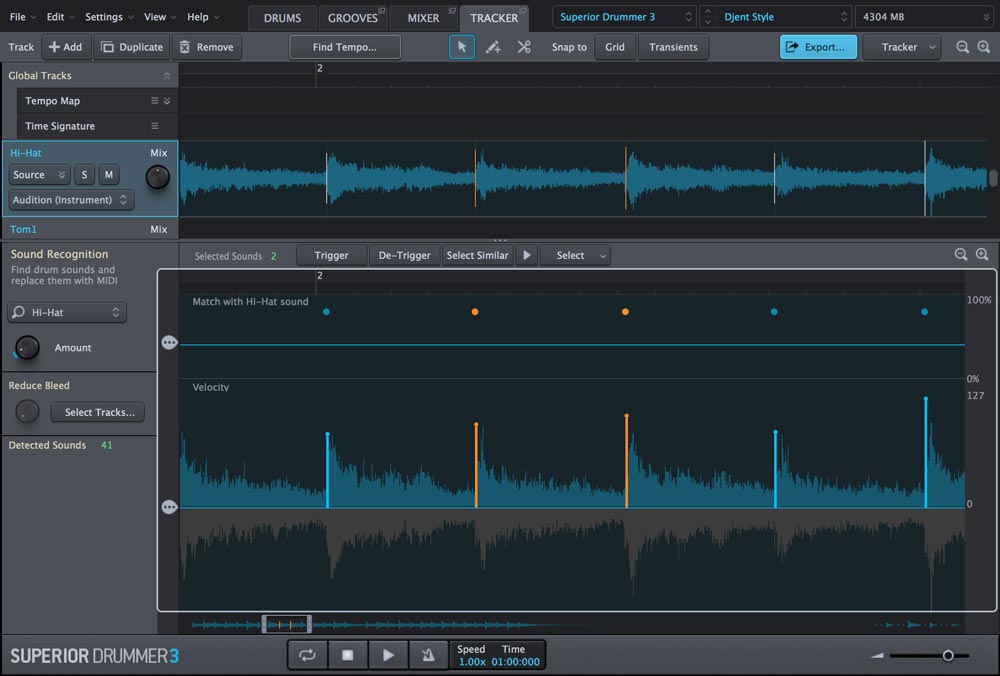Click Select Tracks for bleed reduction
Viewport: 1000px width, 676px height.
click(x=99, y=412)
